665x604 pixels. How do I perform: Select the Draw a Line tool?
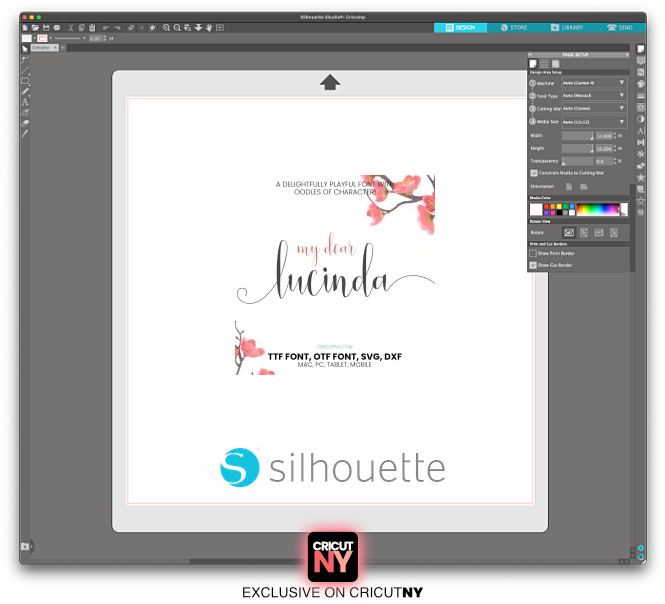pos(25,70)
